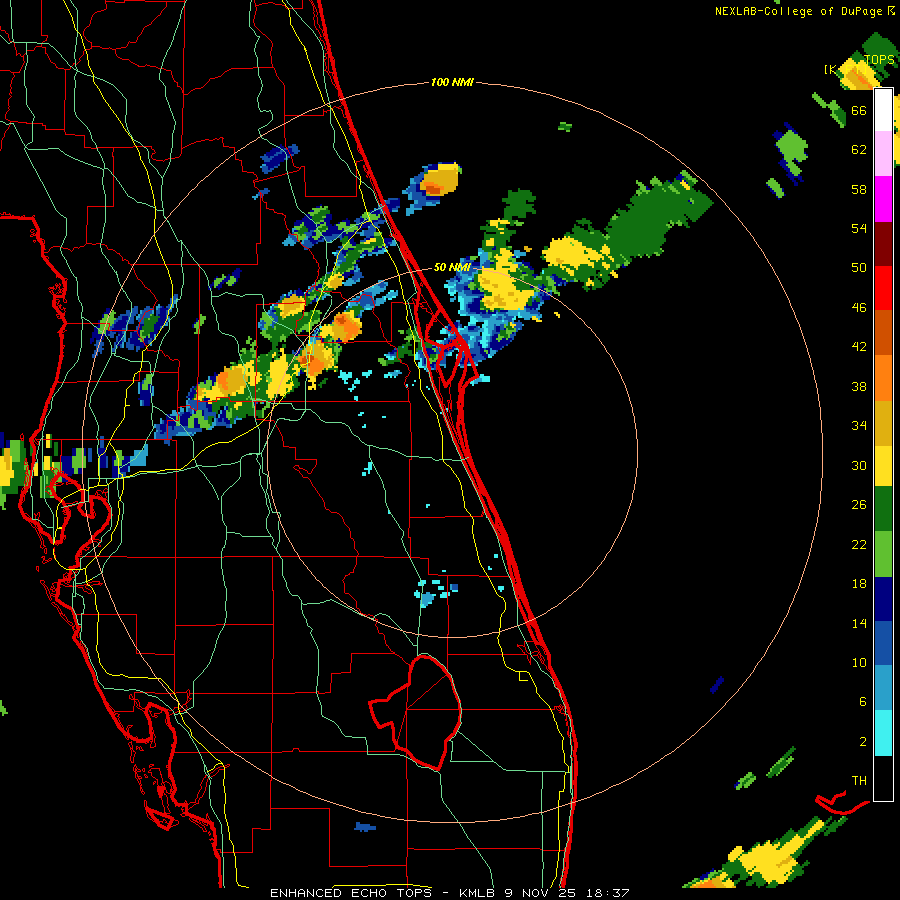Select the light green legend swatch
The height and width of the screenshot is (900, 900).
(883, 554)
